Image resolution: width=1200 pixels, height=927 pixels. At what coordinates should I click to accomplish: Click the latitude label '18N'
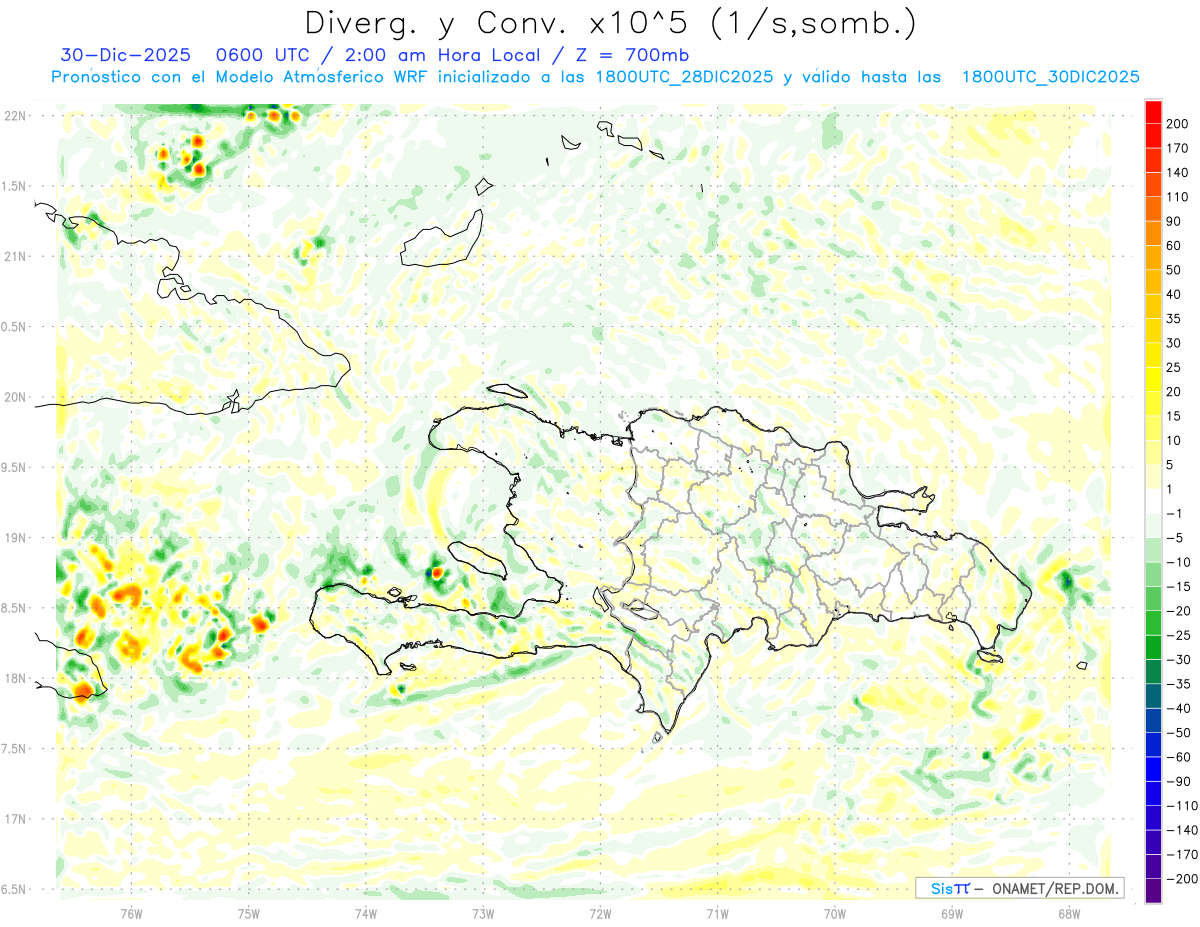coord(14,678)
